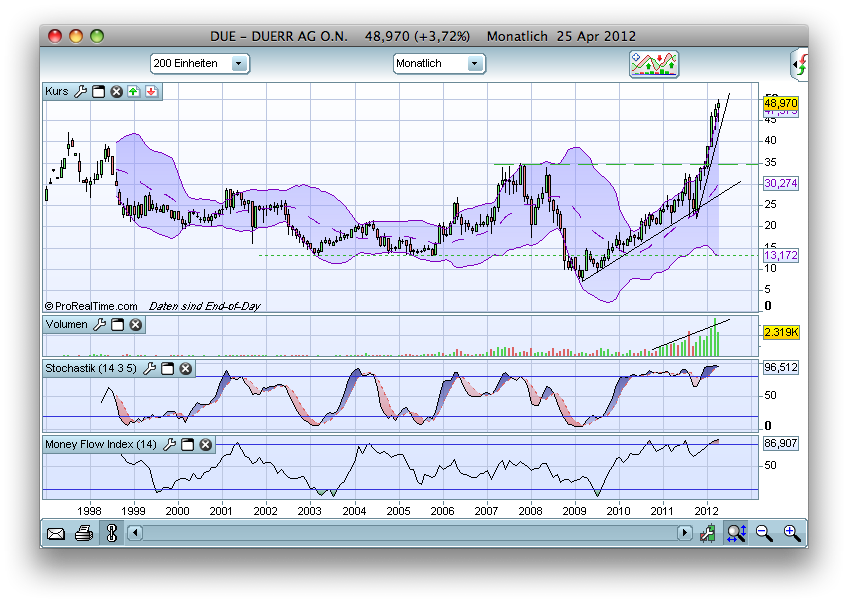The width and height of the screenshot is (848, 603).
Task: Maximize the Kurs chart panel
Action: click(99, 91)
